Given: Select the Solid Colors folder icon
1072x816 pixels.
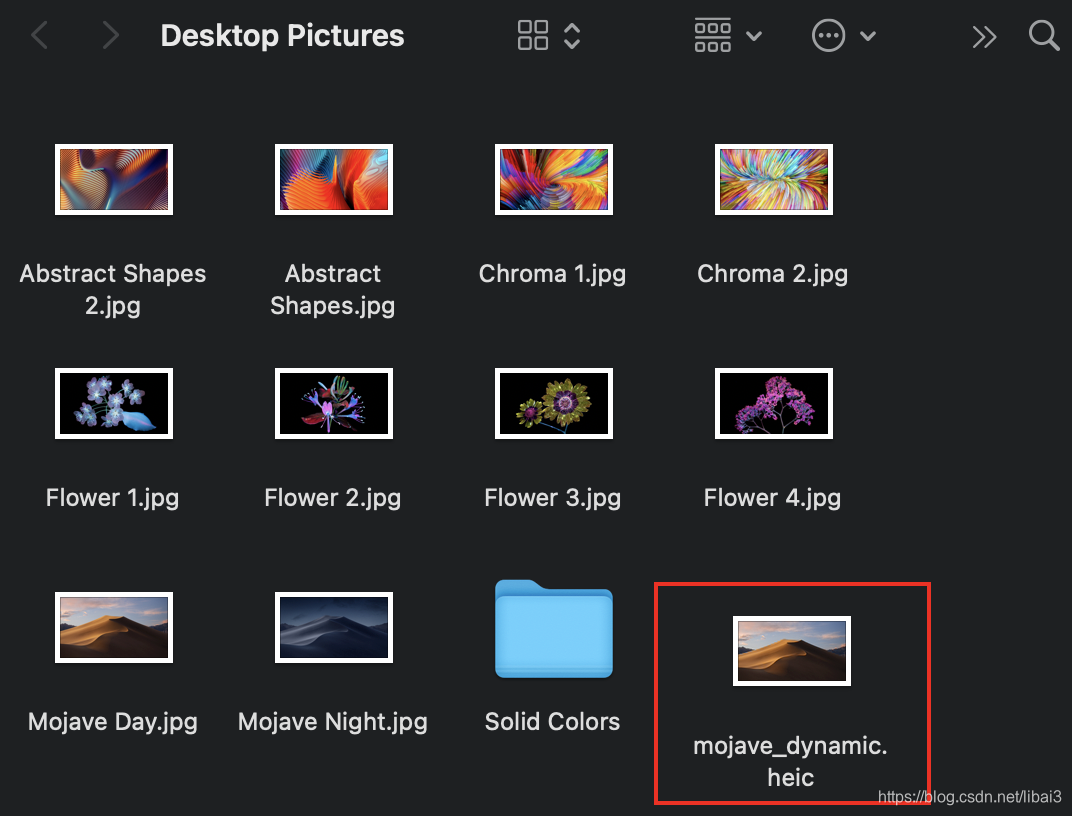Looking at the screenshot, I should point(554,629).
